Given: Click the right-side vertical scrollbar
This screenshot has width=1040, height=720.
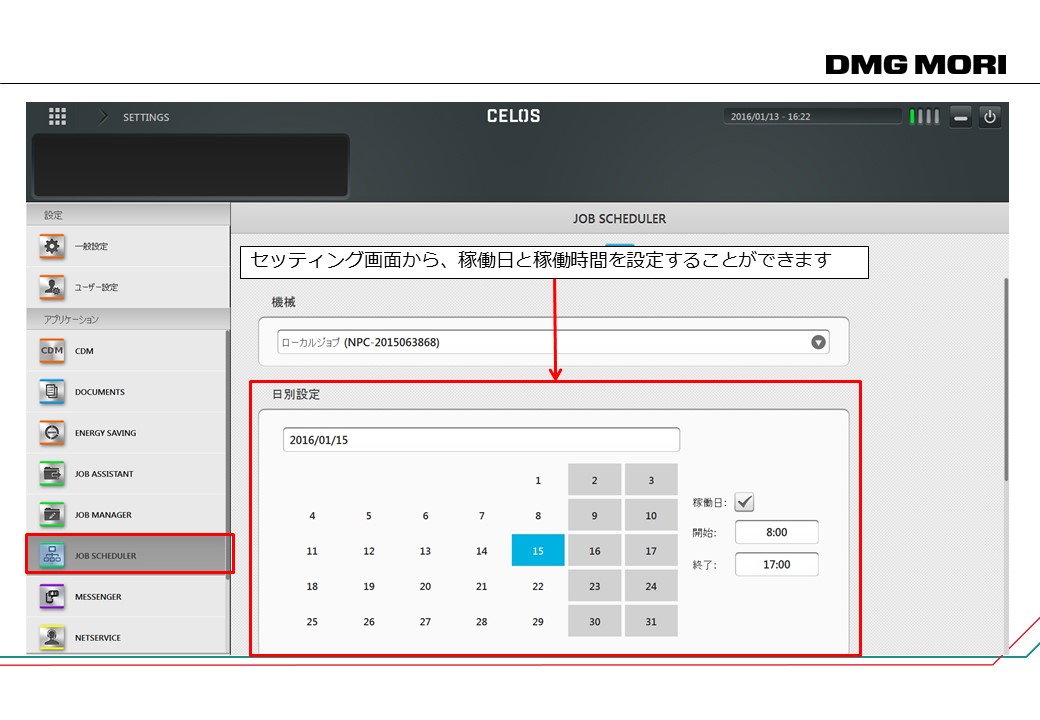Looking at the screenshot, I should (x=1004, y=380).
